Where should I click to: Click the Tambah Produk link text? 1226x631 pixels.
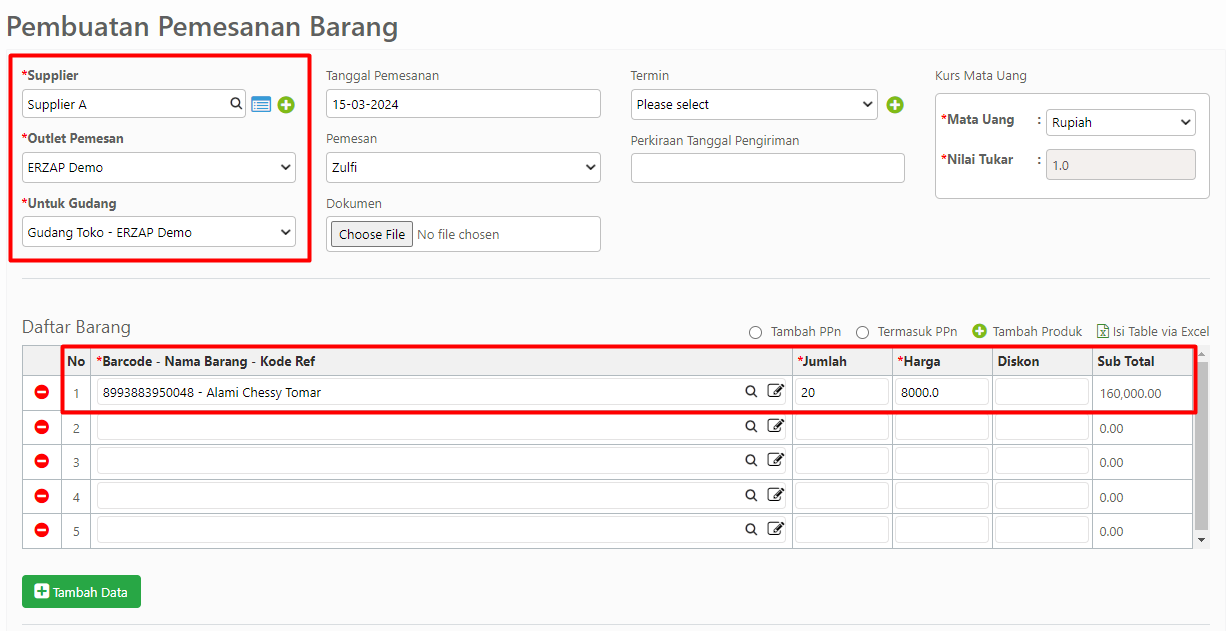click(1038, 332)
